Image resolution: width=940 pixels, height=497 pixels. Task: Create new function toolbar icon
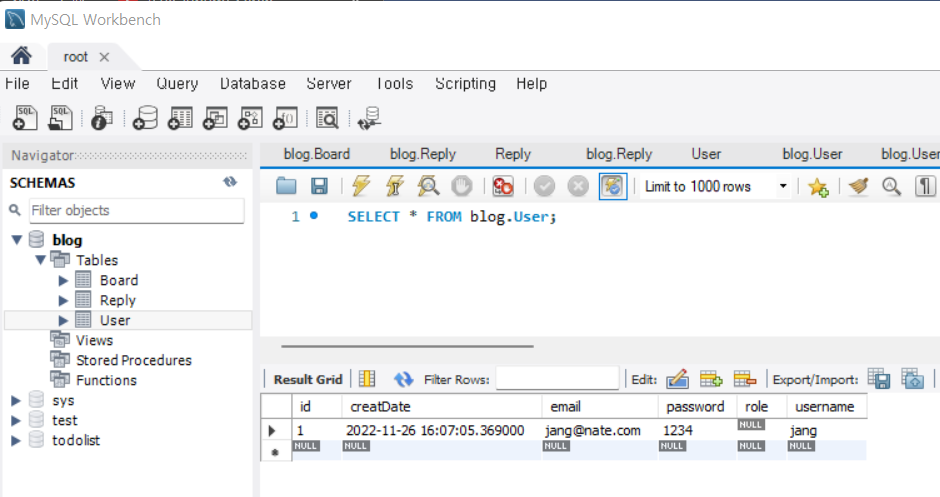[285, 118]
